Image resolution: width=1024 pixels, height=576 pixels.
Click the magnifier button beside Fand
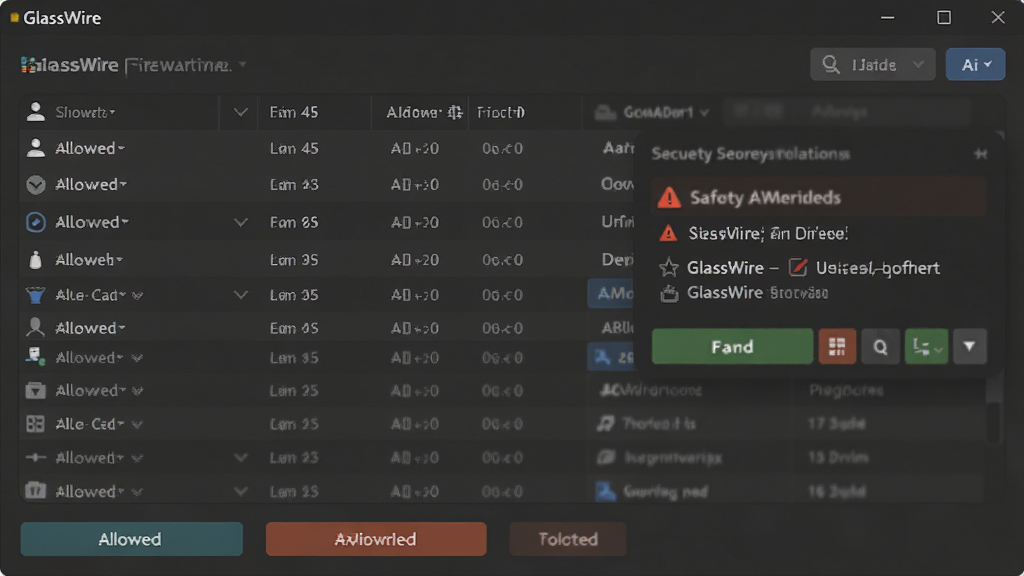click(x=880, y=346)
